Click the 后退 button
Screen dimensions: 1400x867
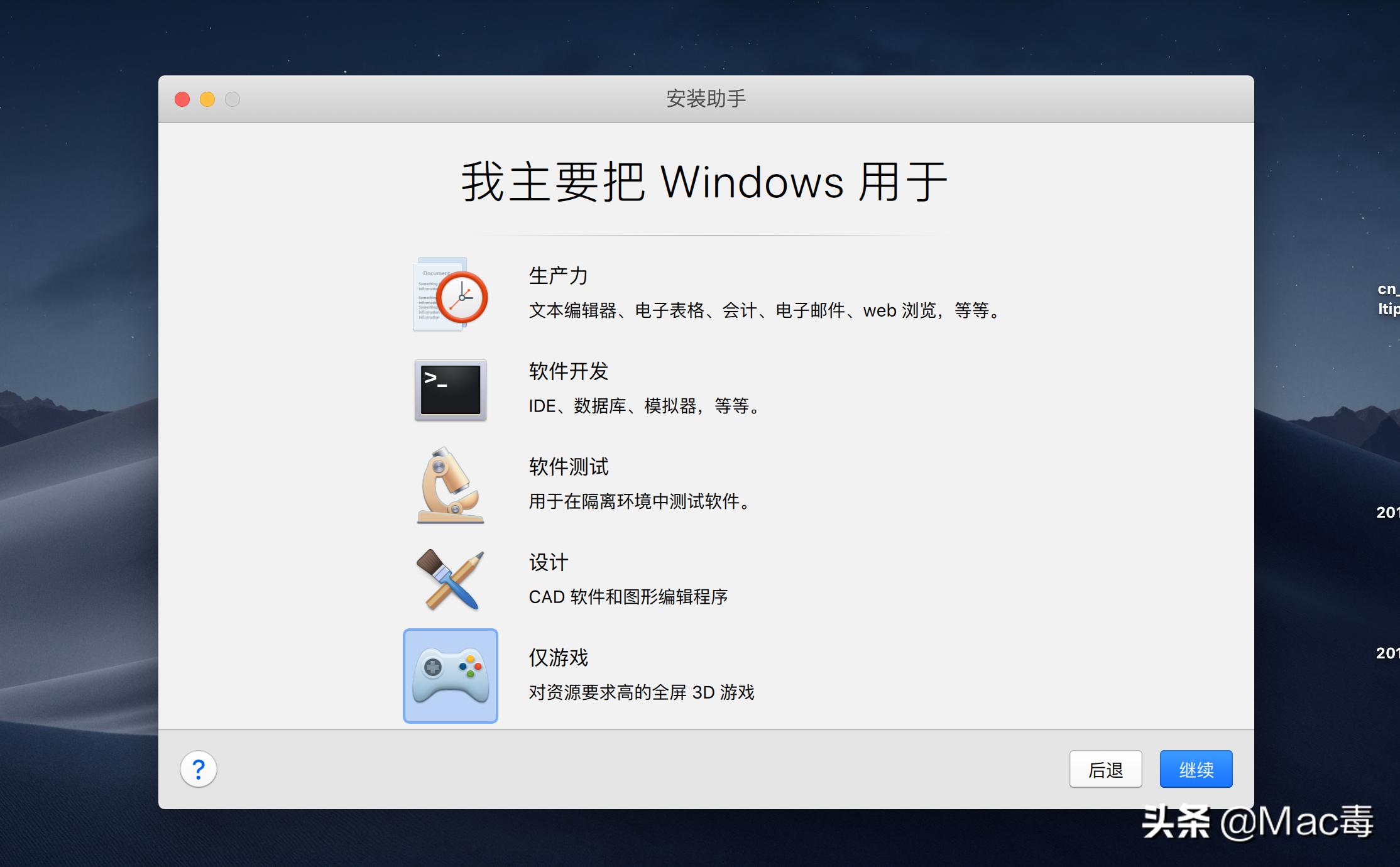pos(1105,768)
